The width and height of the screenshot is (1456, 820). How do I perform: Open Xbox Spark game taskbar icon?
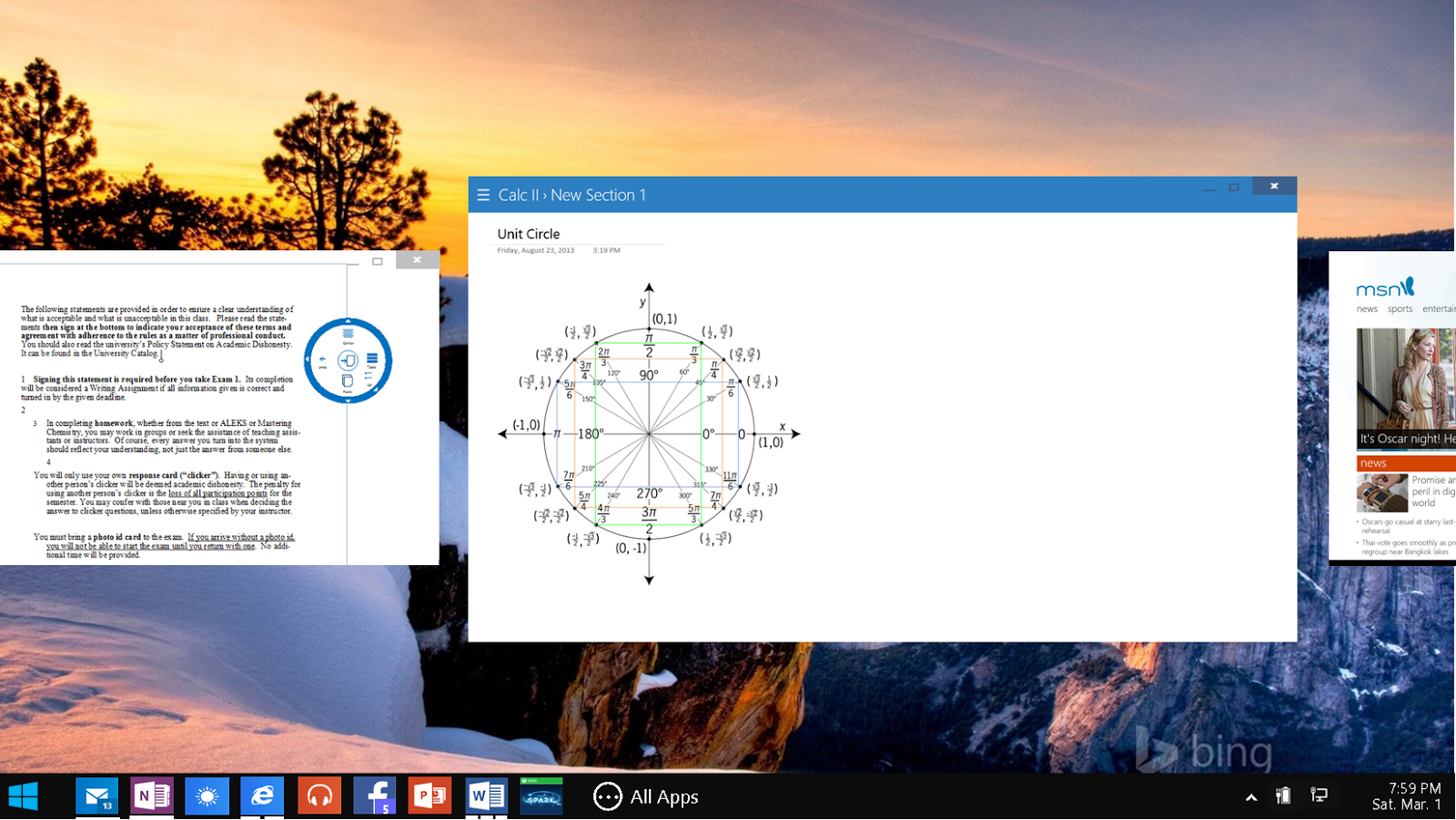coord(541,796)
